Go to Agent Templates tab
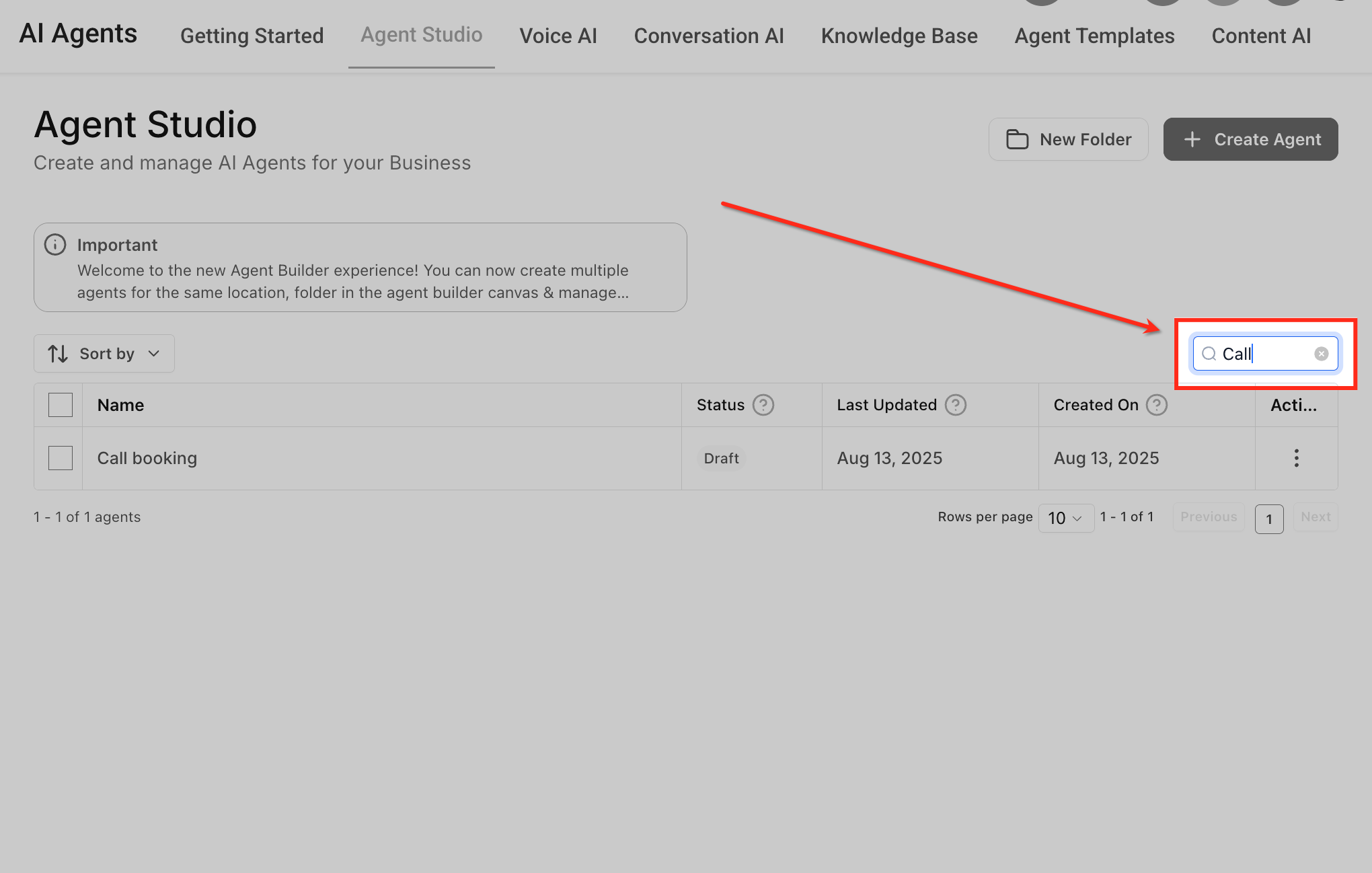This screenshot has width=1372, height=873. (x=1094, y=36)
